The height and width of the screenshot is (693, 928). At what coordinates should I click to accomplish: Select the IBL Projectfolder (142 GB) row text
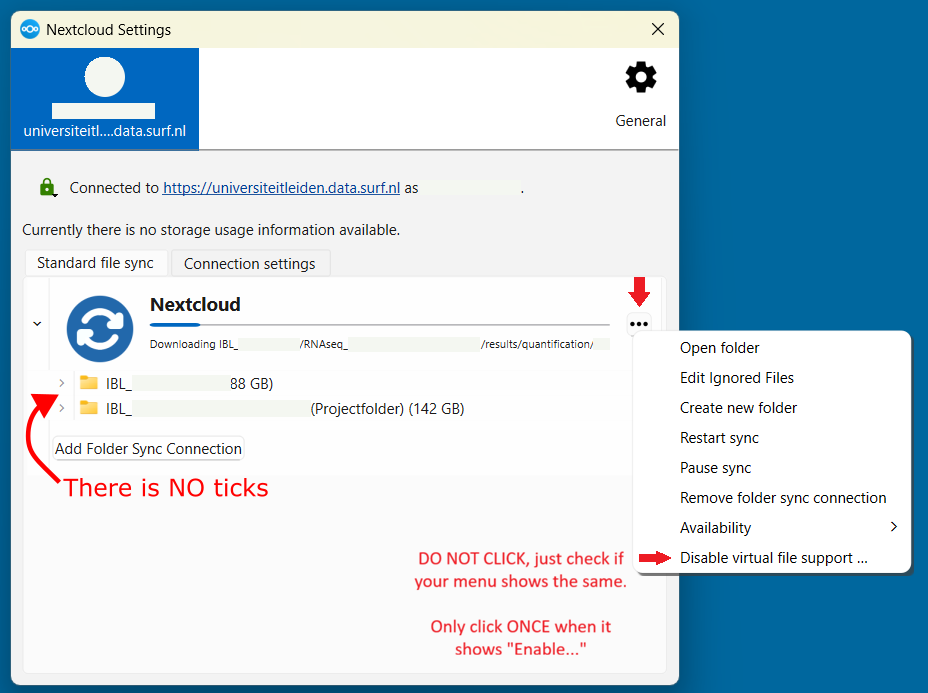(285, 408)
